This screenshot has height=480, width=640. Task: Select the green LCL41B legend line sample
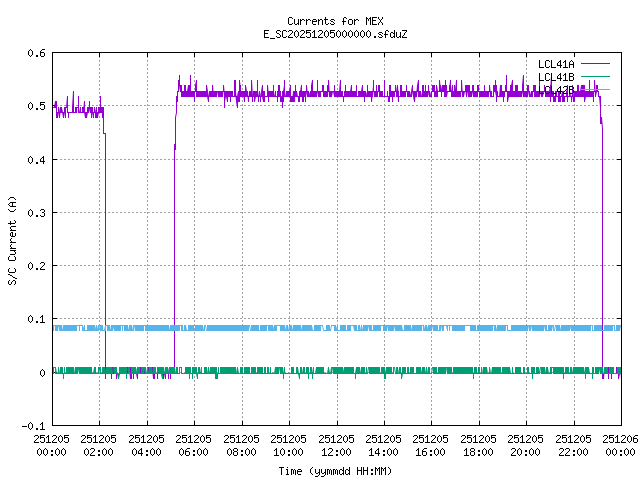pos(595,77)
